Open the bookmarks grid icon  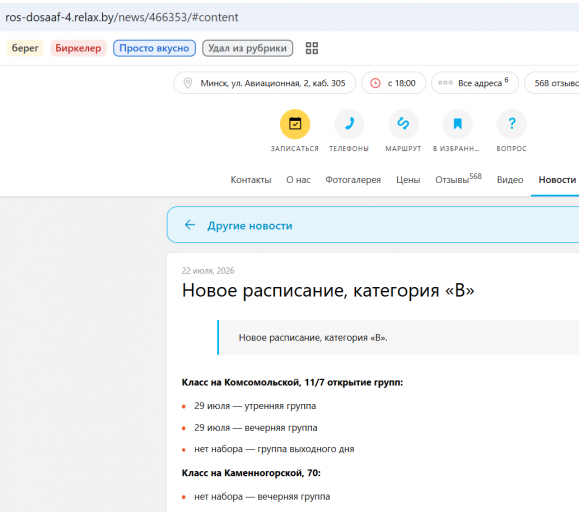pyautogui.click(x=312, y=48)
